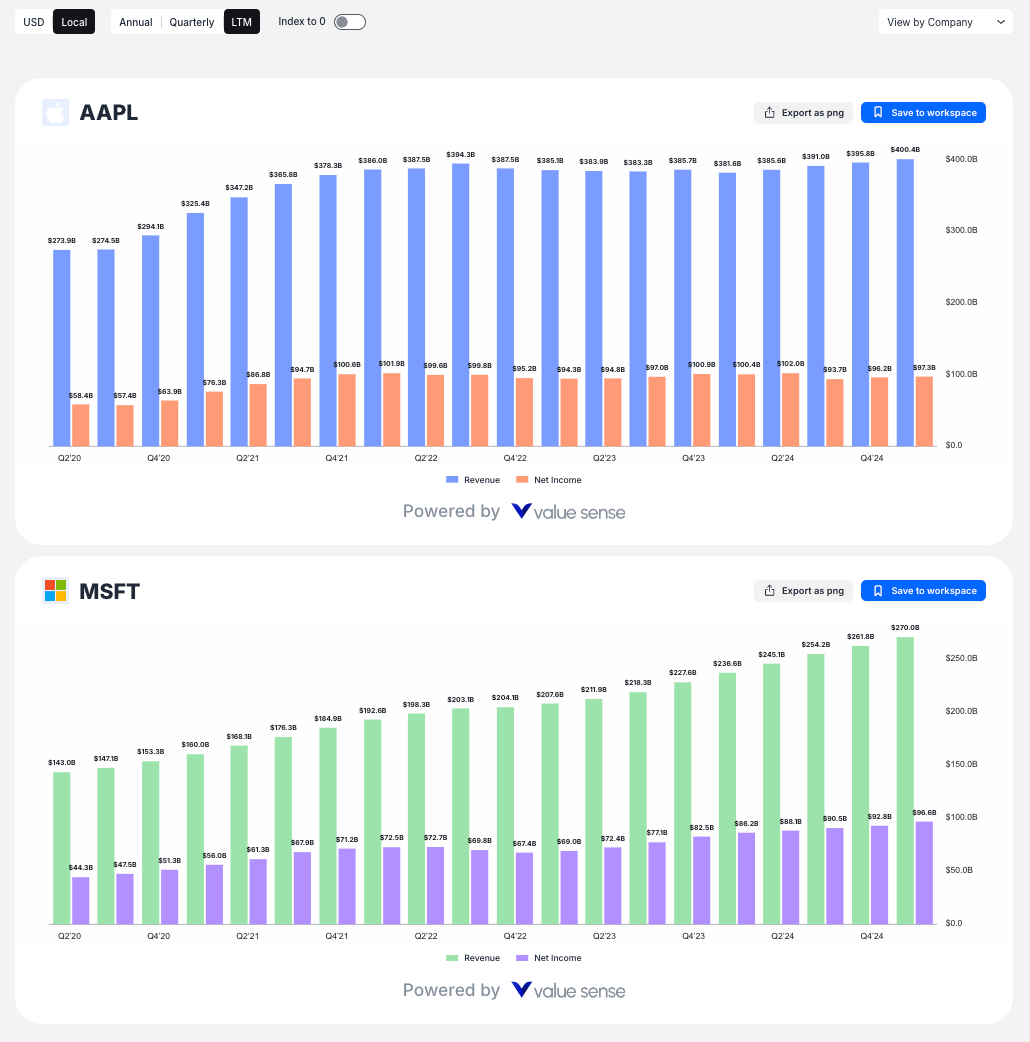Viewport: 1030px width, 1042px height.
Task: Click the $101.9B label in AAPL chart
Action: tap(391, 364)
